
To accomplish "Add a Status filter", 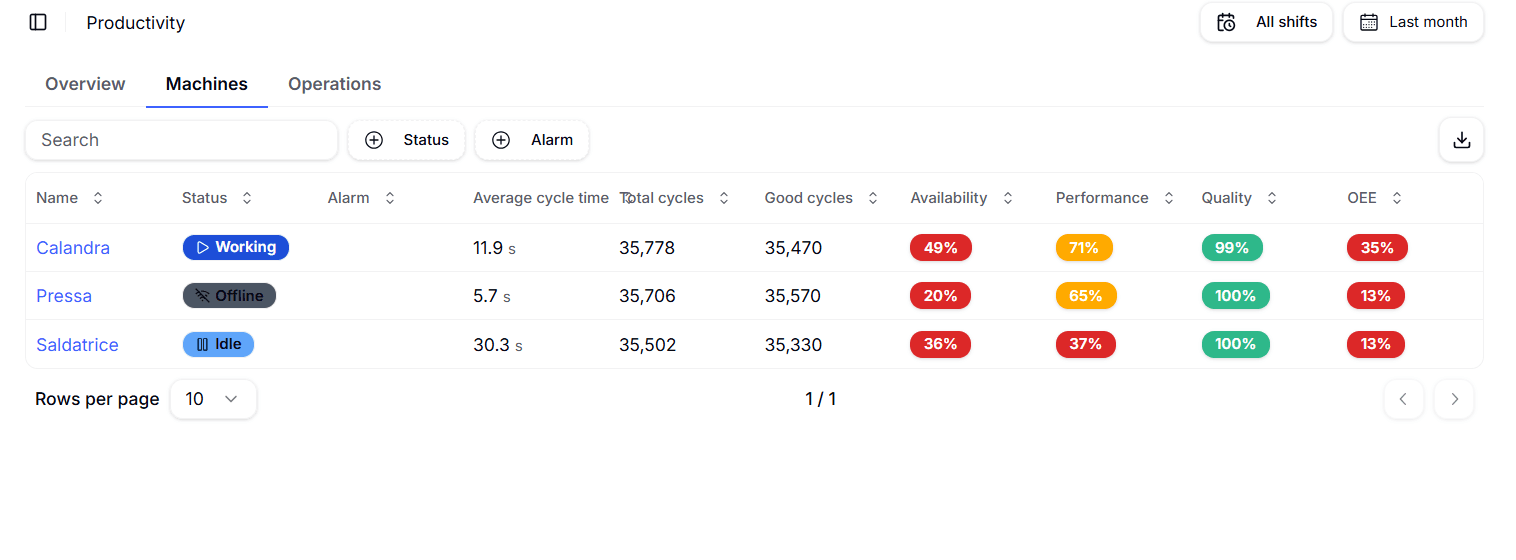I will click(406, 140).
